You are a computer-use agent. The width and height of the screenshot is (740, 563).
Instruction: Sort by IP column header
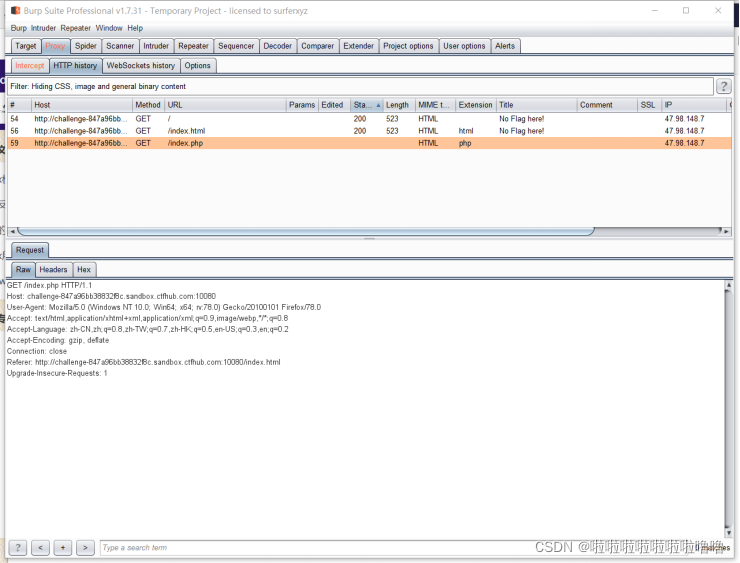pos(694,105)
